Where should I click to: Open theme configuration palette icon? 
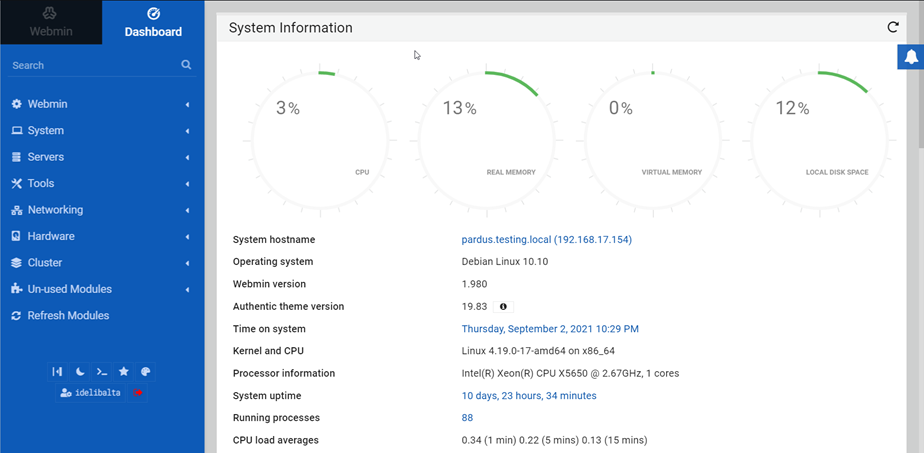click(146, 371)
